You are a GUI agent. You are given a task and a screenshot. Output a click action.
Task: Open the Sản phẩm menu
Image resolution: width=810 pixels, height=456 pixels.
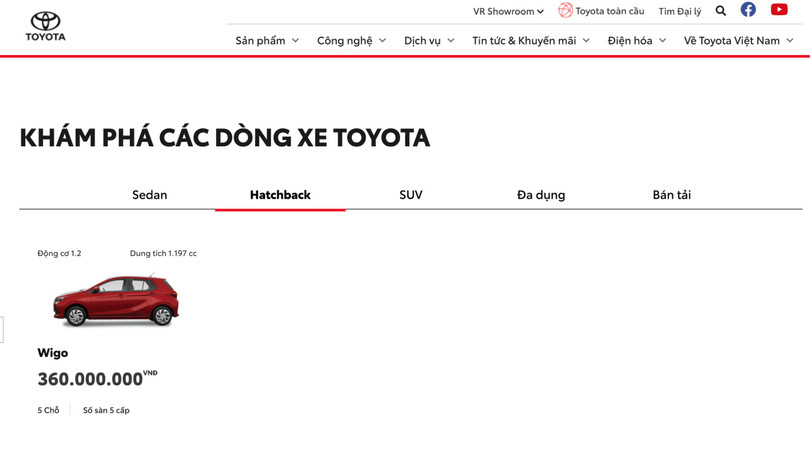point(267,40)
